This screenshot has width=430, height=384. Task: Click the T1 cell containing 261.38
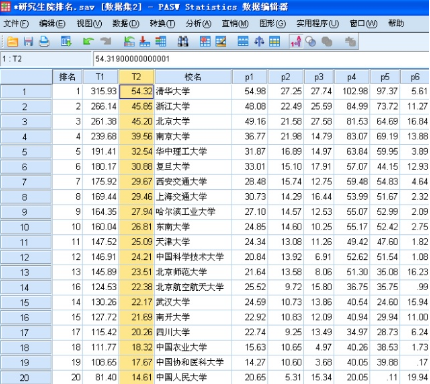(101, 122)
